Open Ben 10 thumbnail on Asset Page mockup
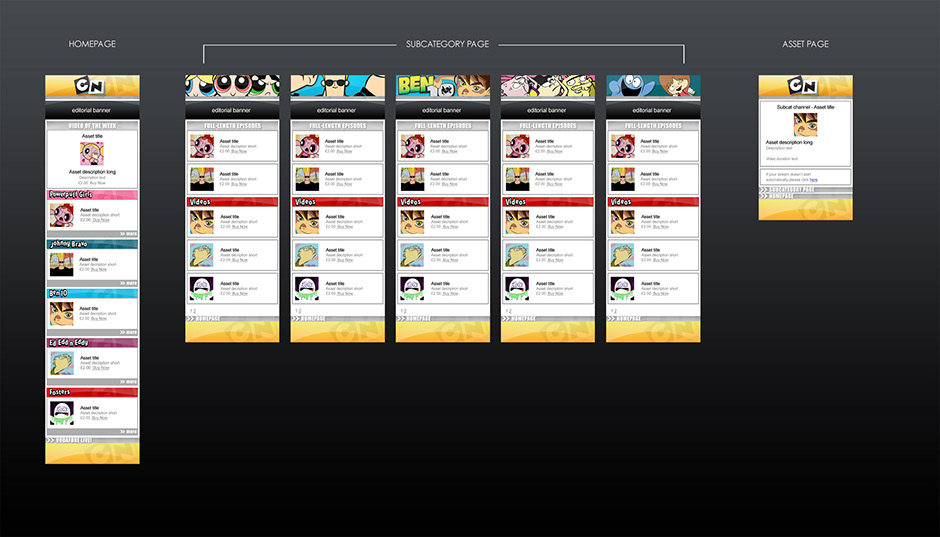This screenshot has height=537, width=940. click(805, 125)
